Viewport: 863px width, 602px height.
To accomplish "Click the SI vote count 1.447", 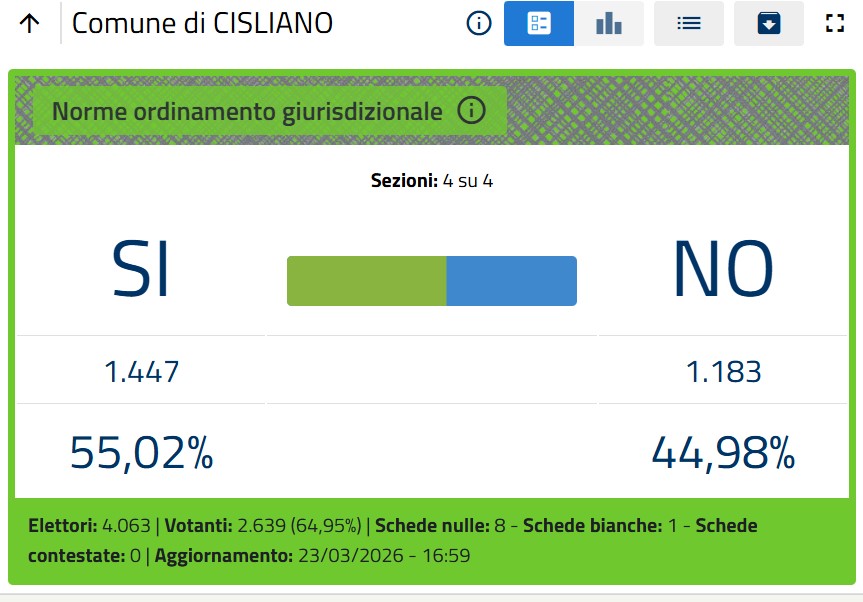I will click(141, 372).
